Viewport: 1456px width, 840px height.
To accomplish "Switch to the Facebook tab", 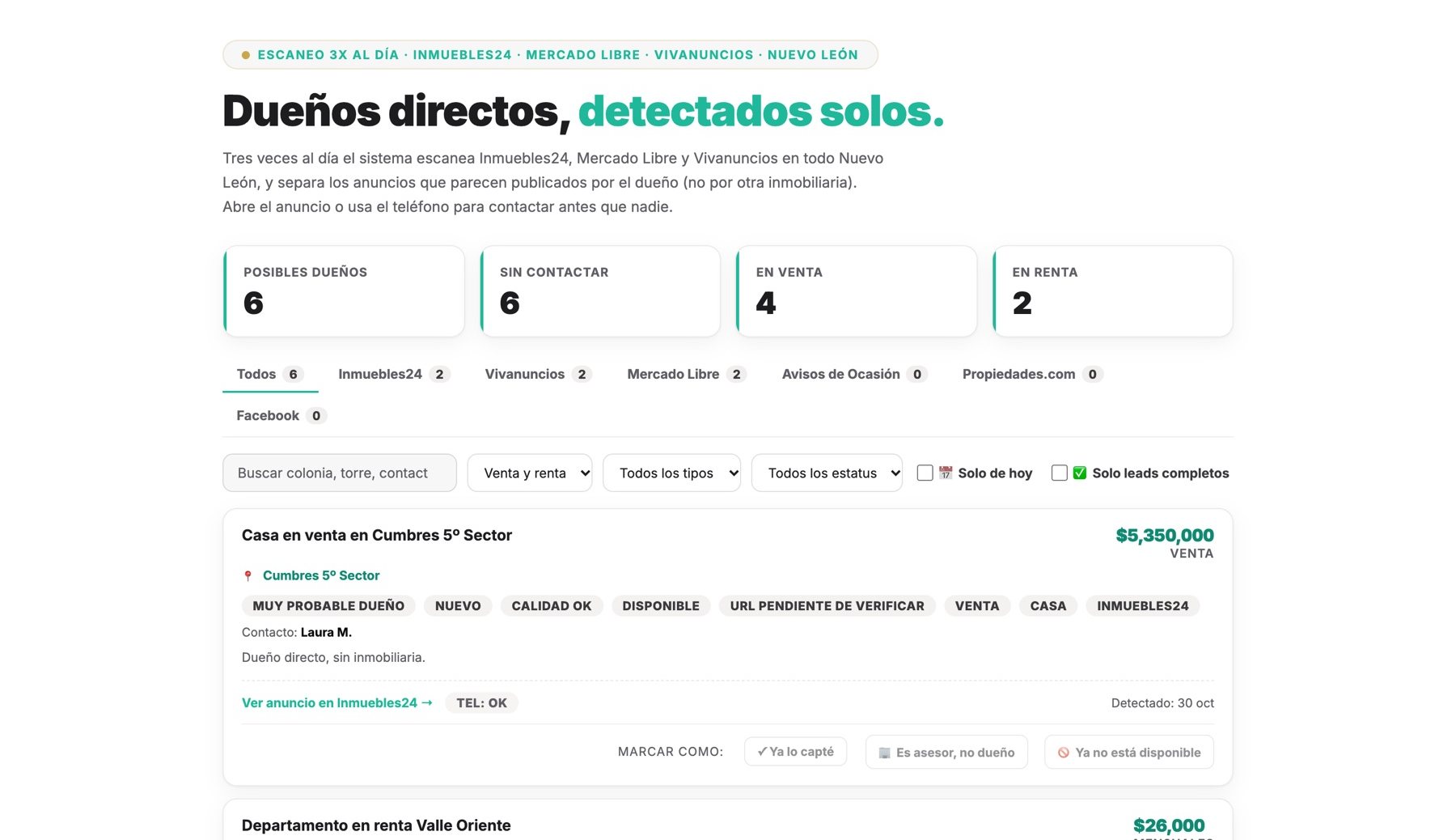I will pos(281,415).
